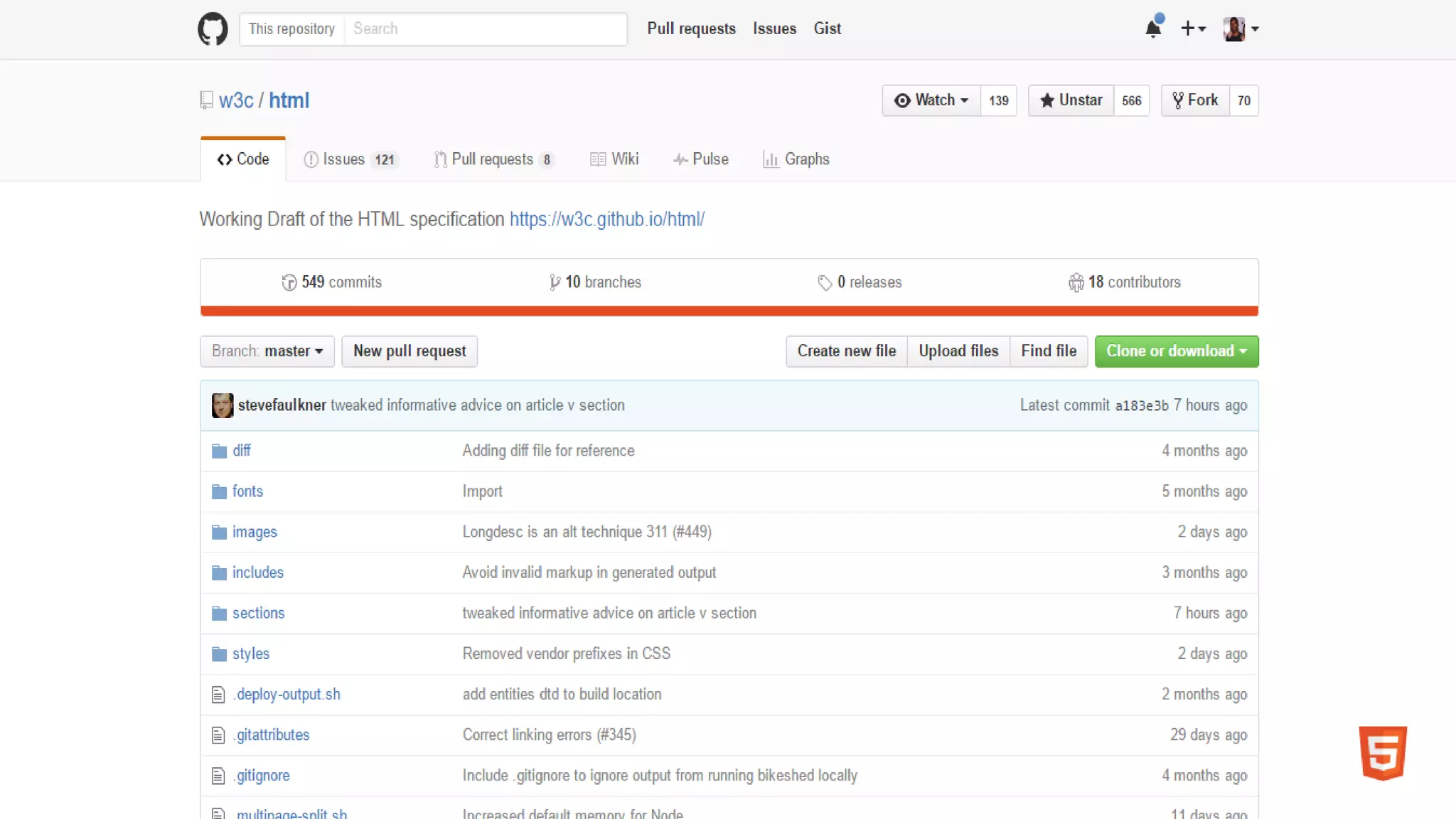The width and height of the screenshot is (1456, 819).
Task: Open the plus create-new menu
Action: click(1193, 29)
